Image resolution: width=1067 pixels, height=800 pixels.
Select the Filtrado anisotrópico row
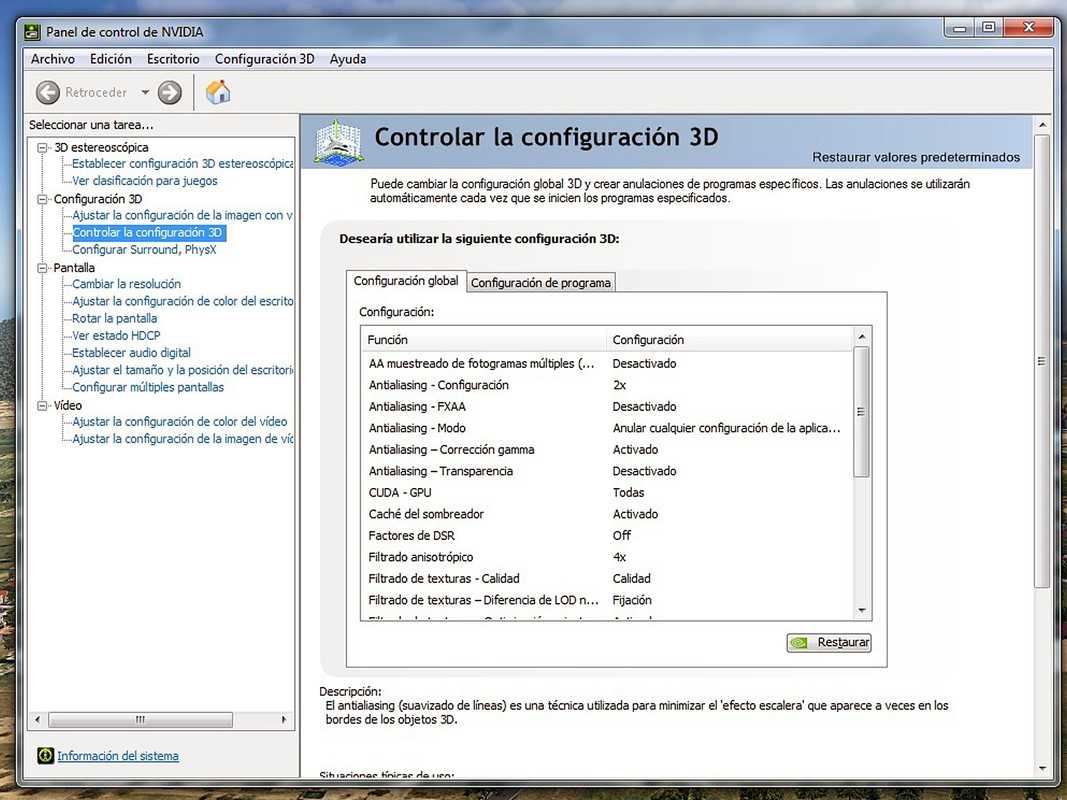point(607,557)
